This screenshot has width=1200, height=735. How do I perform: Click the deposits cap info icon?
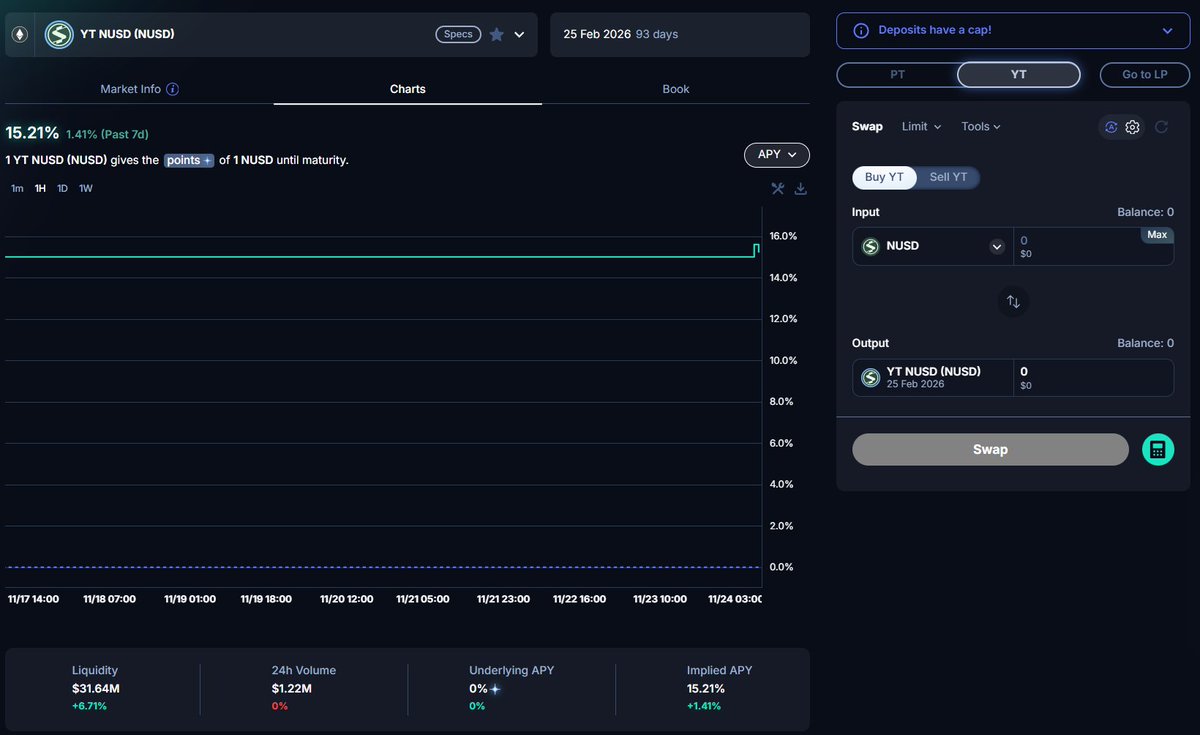click(860, 30)
